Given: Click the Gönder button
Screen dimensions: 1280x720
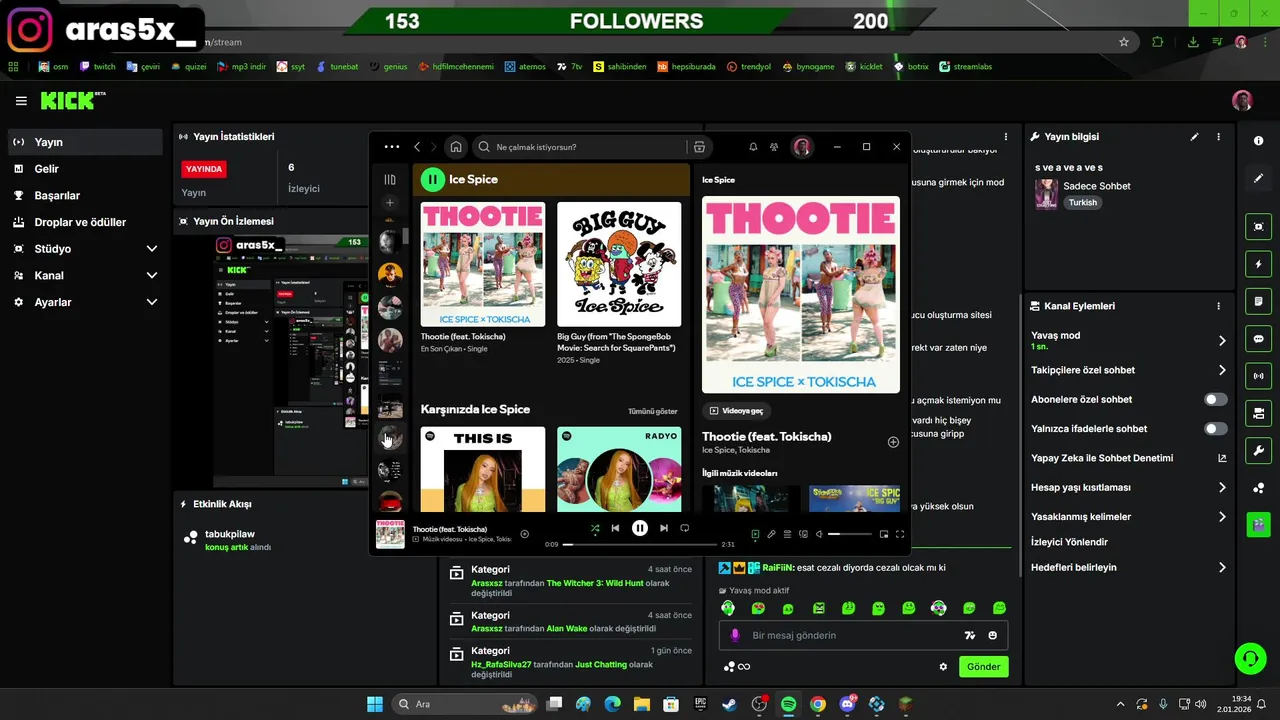Looking at the screenshot, I should 984,667.
